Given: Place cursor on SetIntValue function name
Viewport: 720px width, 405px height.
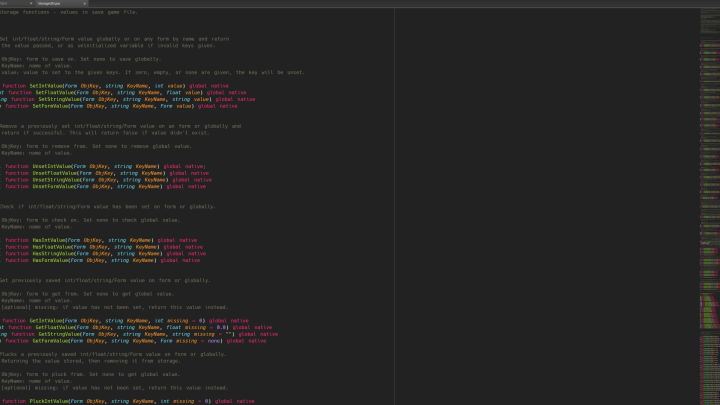Looking at the screenshot, I should 46,86.
